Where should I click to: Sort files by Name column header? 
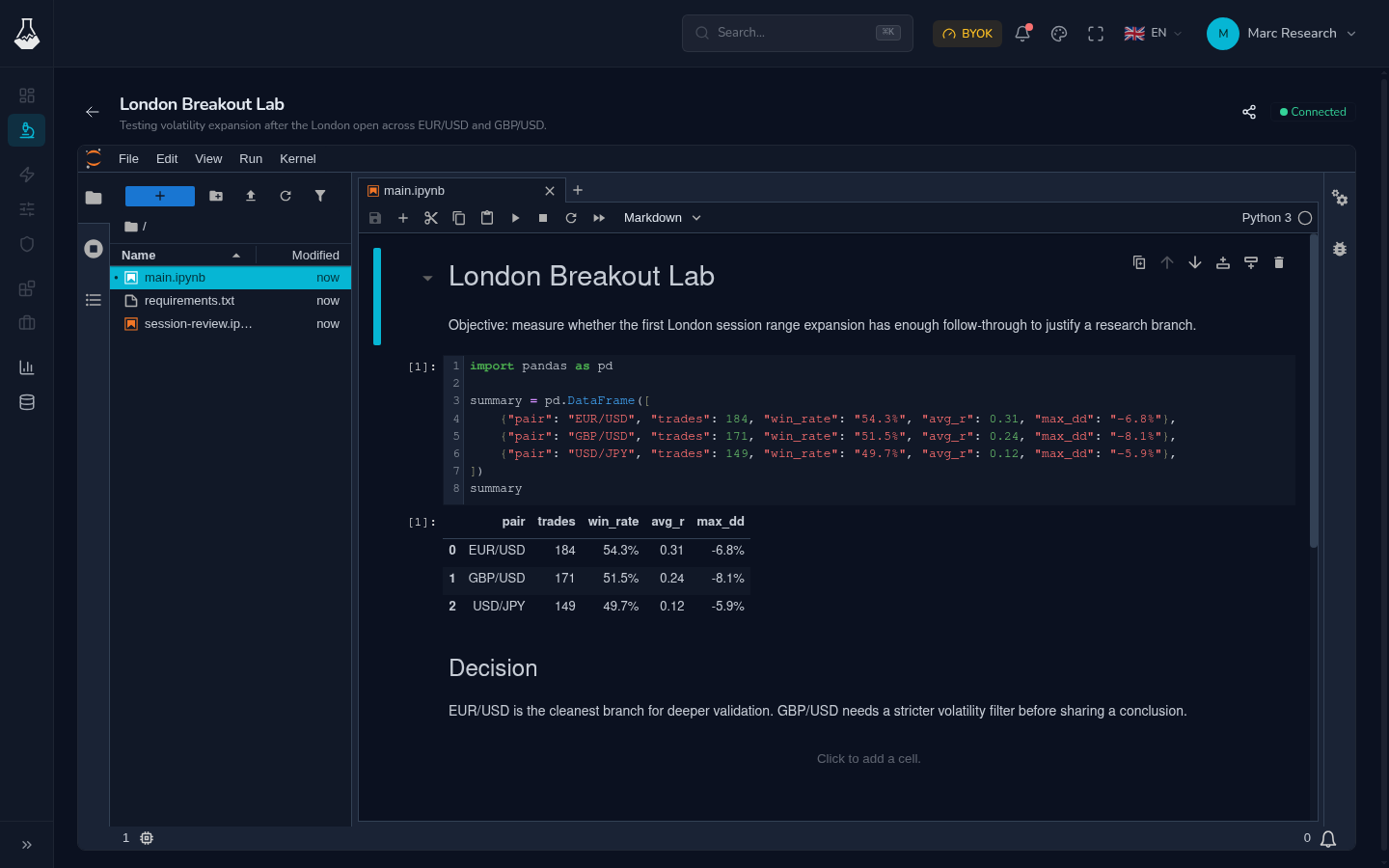pos(182,256)
